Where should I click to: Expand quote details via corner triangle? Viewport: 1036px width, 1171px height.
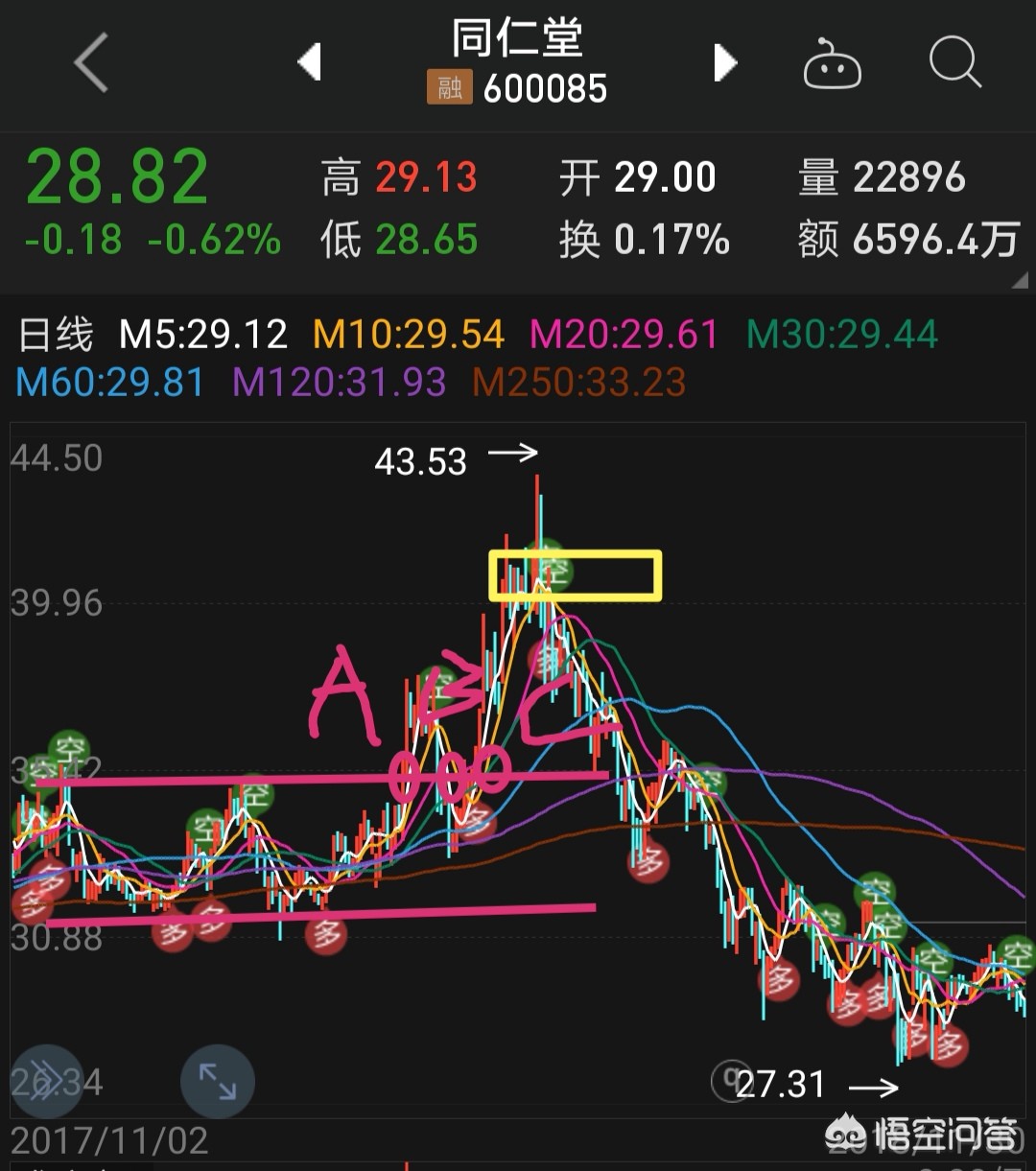coord(1018,279)
